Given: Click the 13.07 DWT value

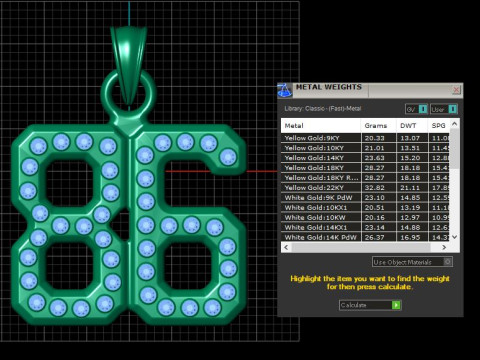Looking at the screenshot, I should [x=410, y=138].
